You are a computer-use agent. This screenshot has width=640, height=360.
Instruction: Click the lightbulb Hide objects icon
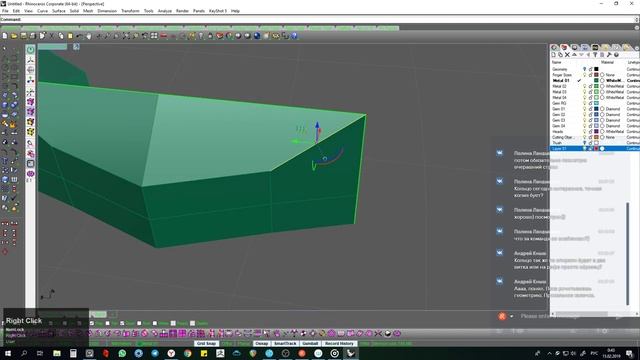tap(201, 36)
